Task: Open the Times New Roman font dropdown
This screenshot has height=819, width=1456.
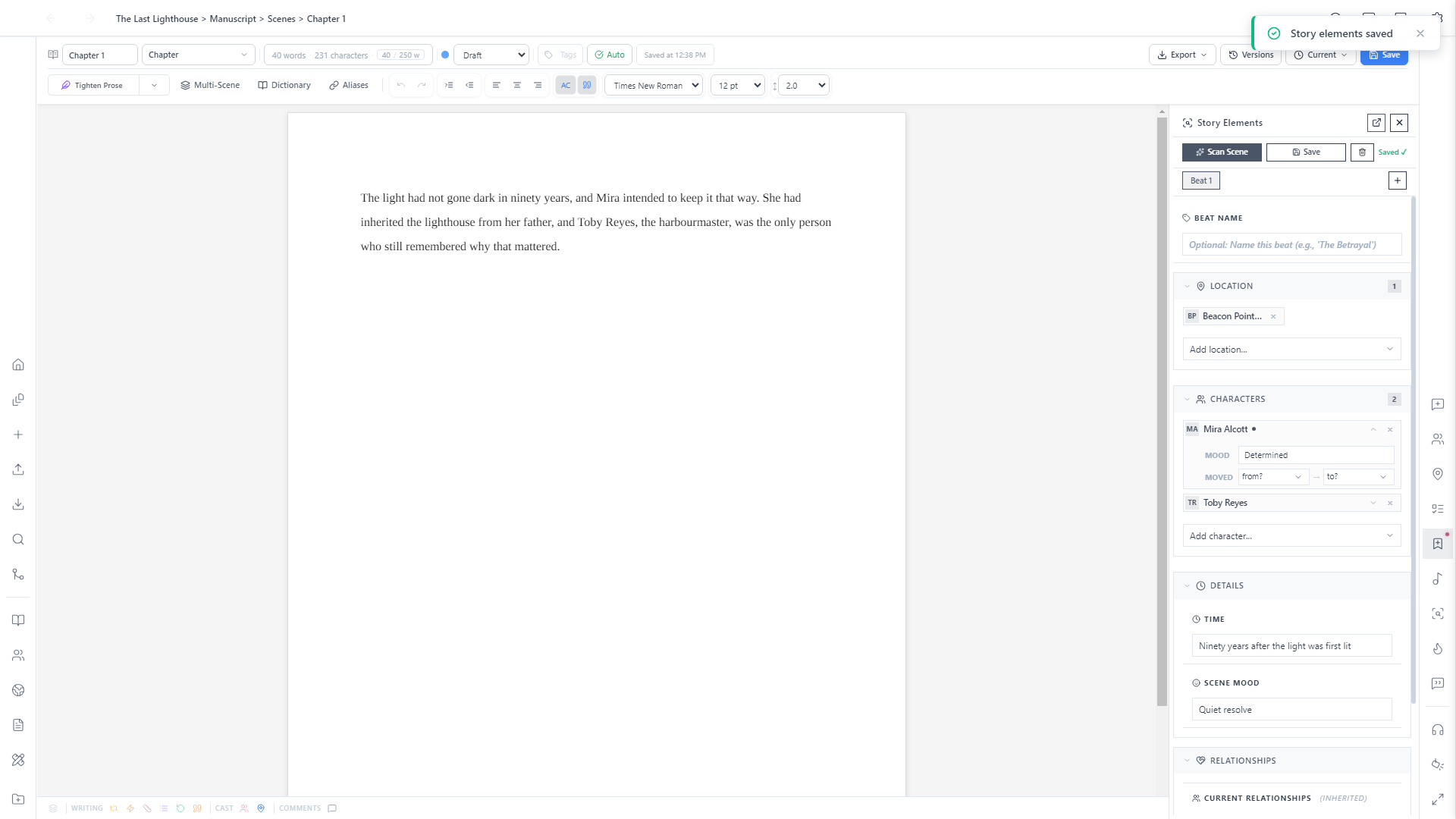Action: click(654, 85)
